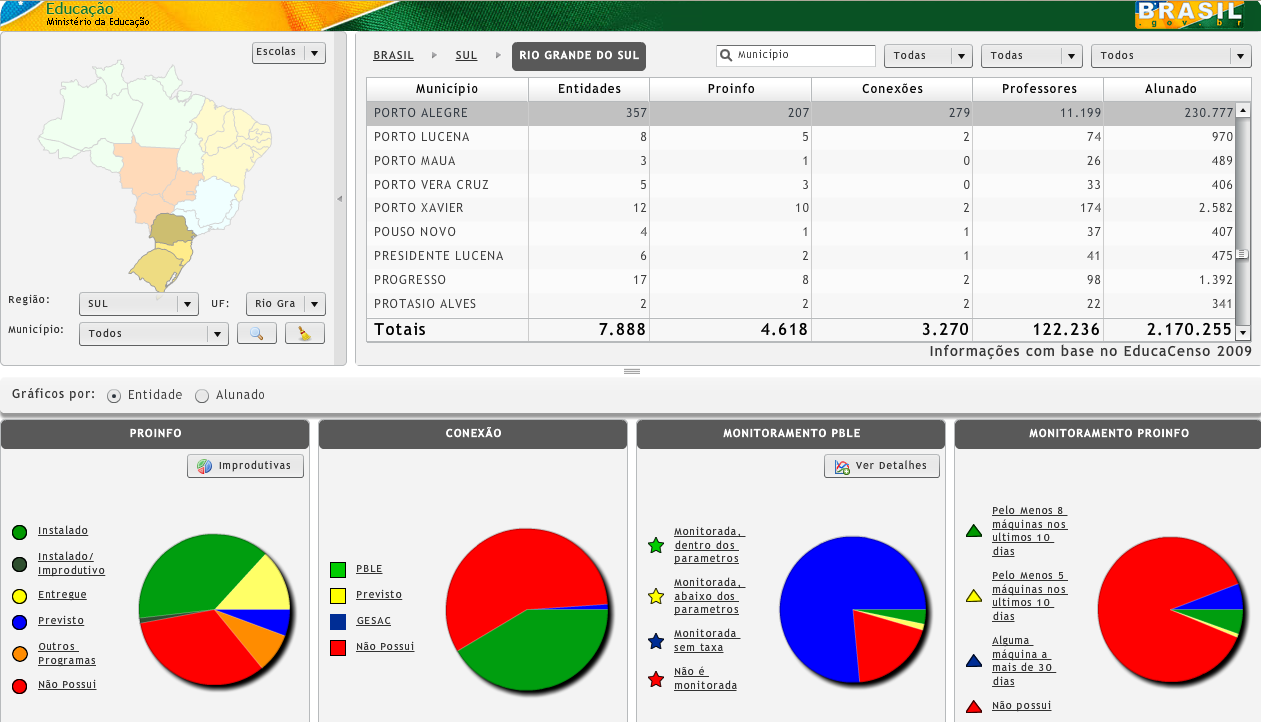Viewport: 1261px width, 722px height.
Task: Click the RIO GRANDE DO SUL breadcrumb
Action: (579, 56)
